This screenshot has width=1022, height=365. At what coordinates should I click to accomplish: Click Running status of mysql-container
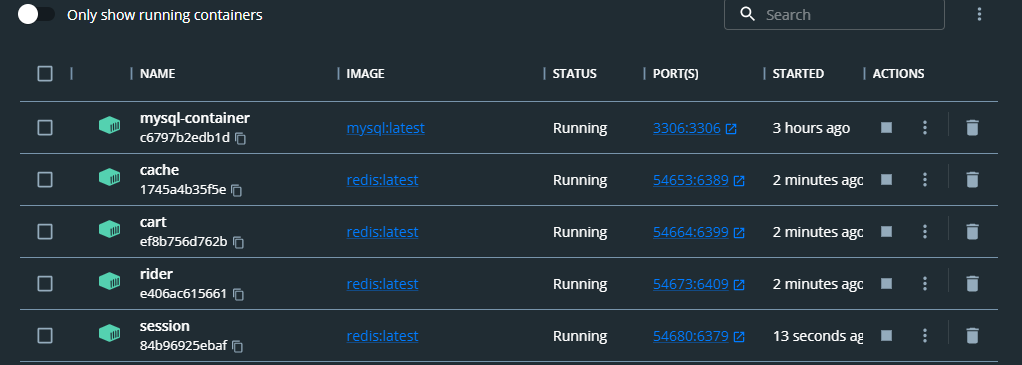(x=580, y=128)
